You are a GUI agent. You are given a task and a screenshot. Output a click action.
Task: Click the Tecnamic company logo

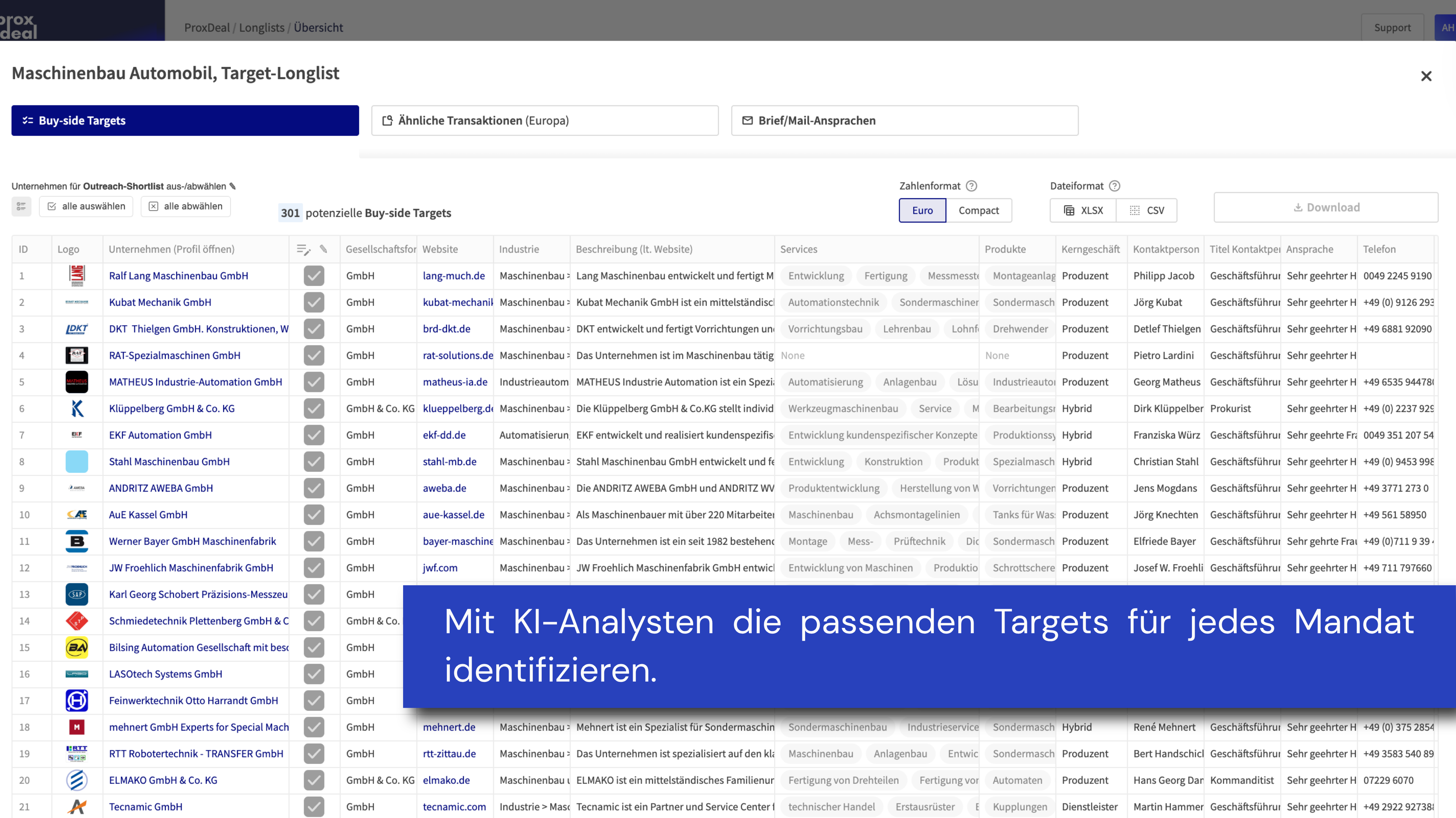pos(77,807)
